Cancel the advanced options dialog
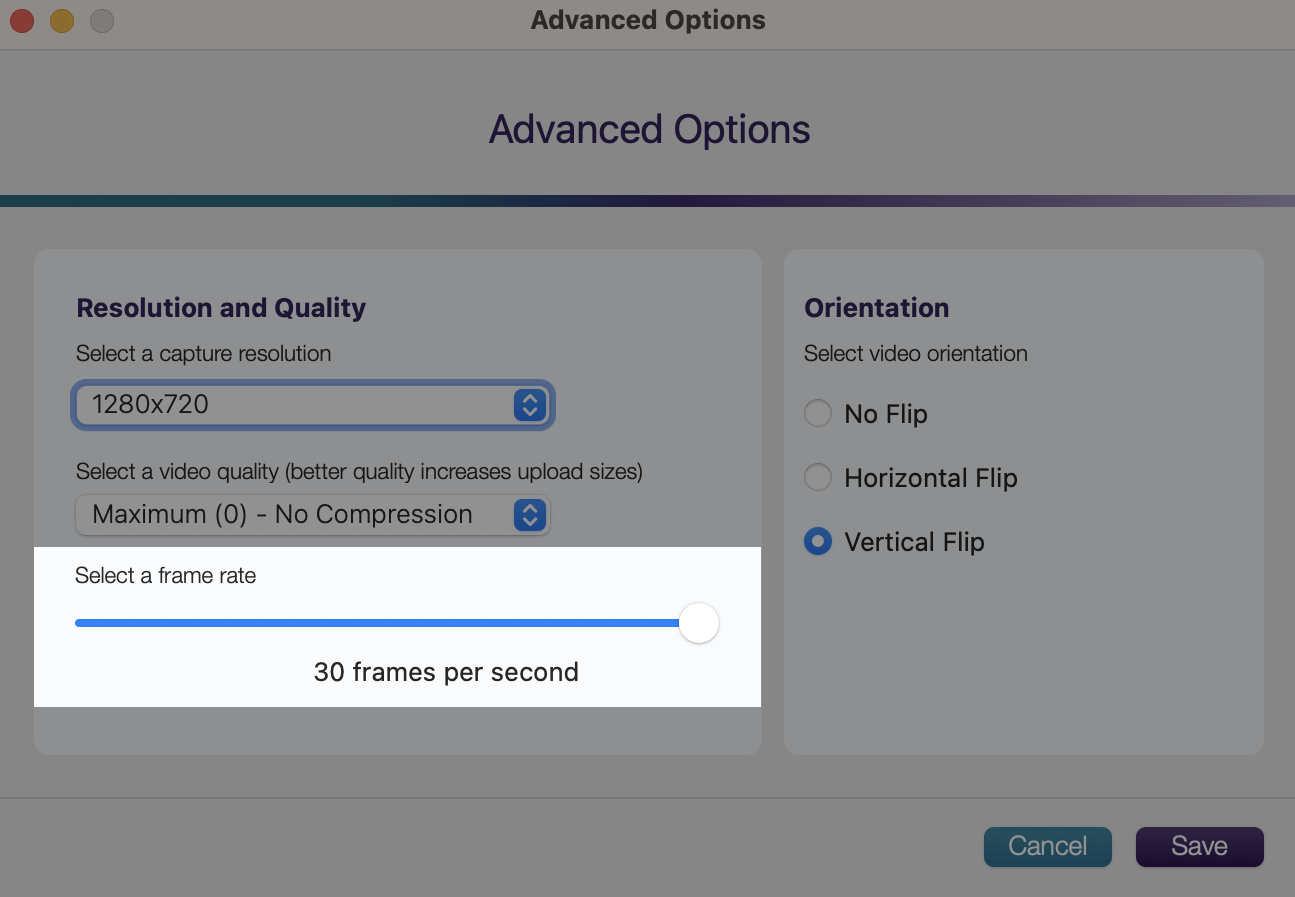Image resolution: width=1295 pixels, height=897 pixels. [x=1047, y=846]
